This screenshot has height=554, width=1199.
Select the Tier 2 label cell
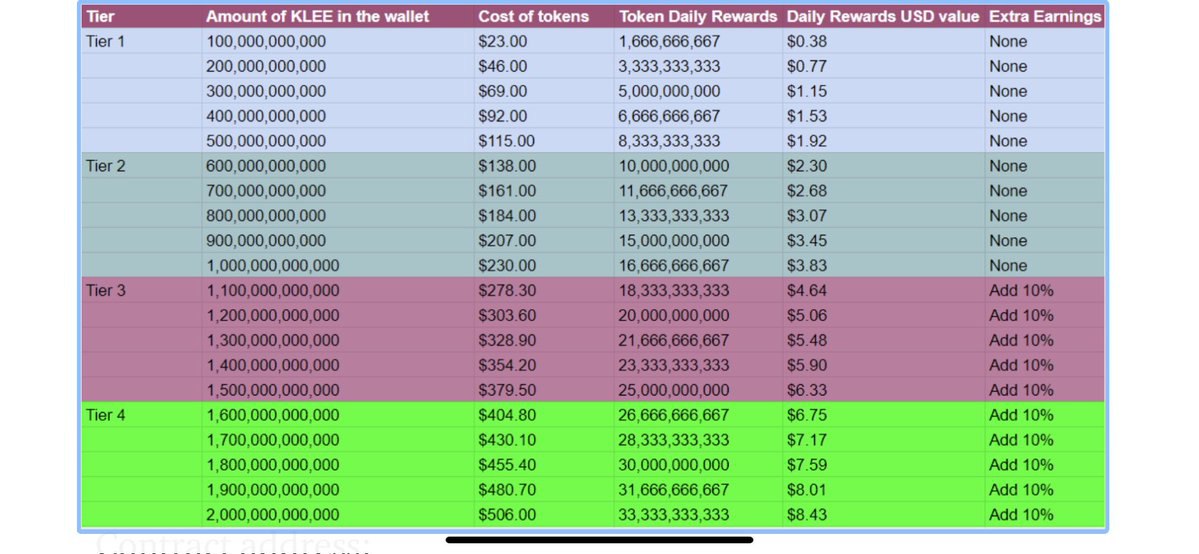pyautogui.click(x=106, y=166)
